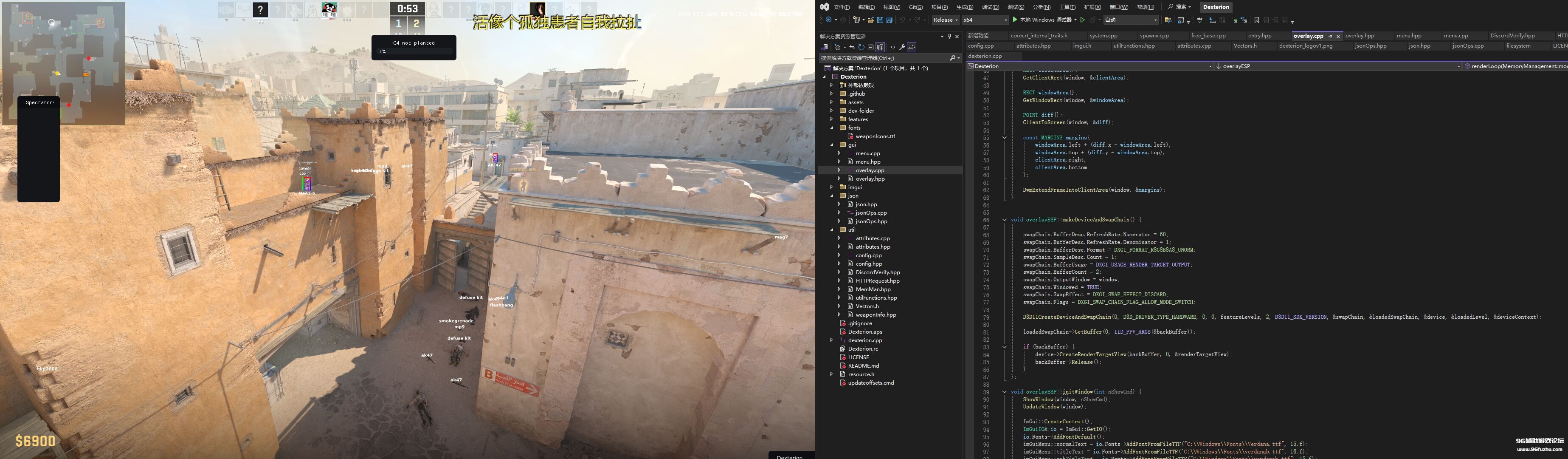Open the x64 platform dropdown
1568x459 pixels.
coord(985,20)
